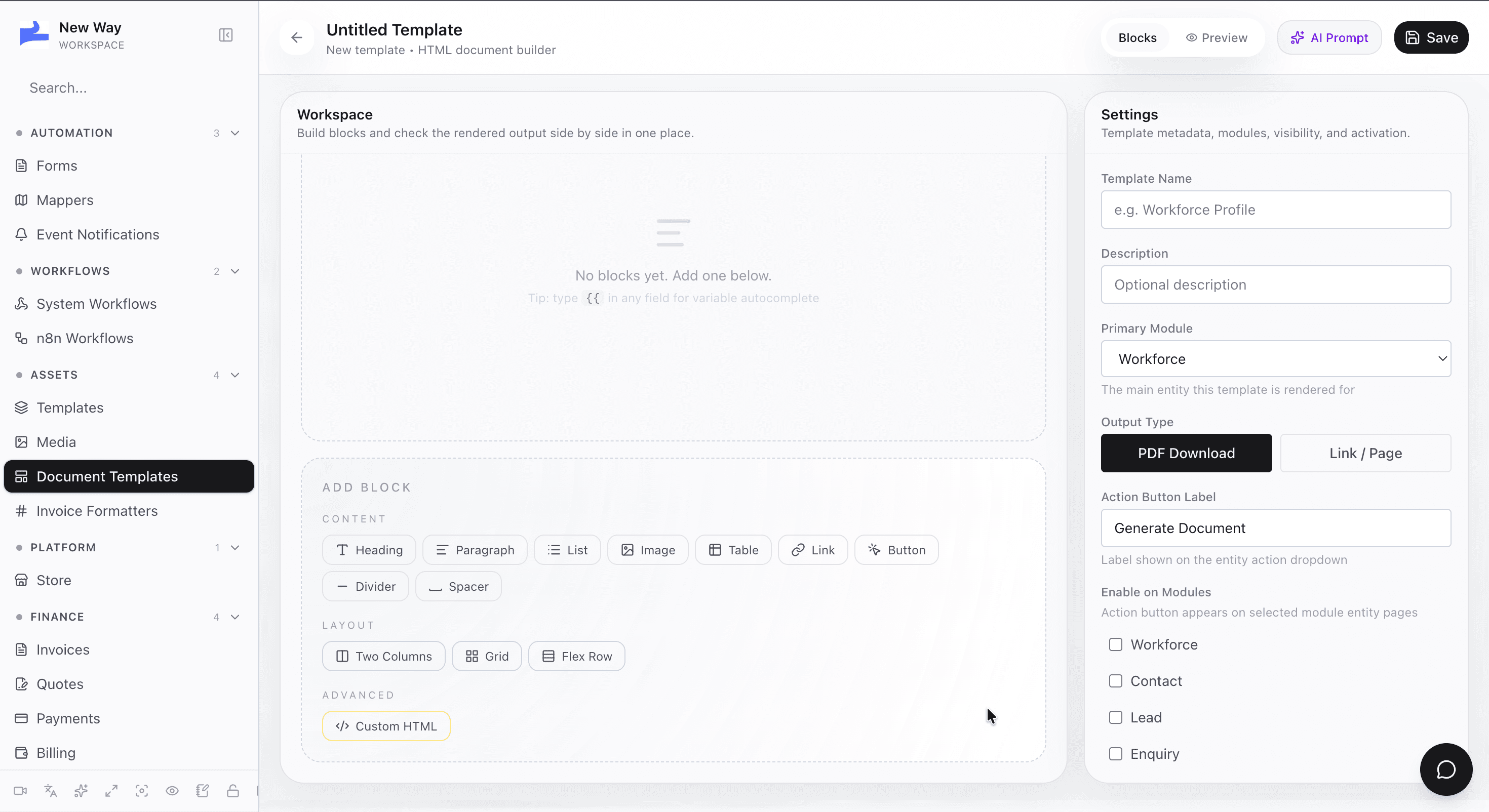1489x812 pixels.
Task: Add a Link block
Action: (x=813, y=550)
